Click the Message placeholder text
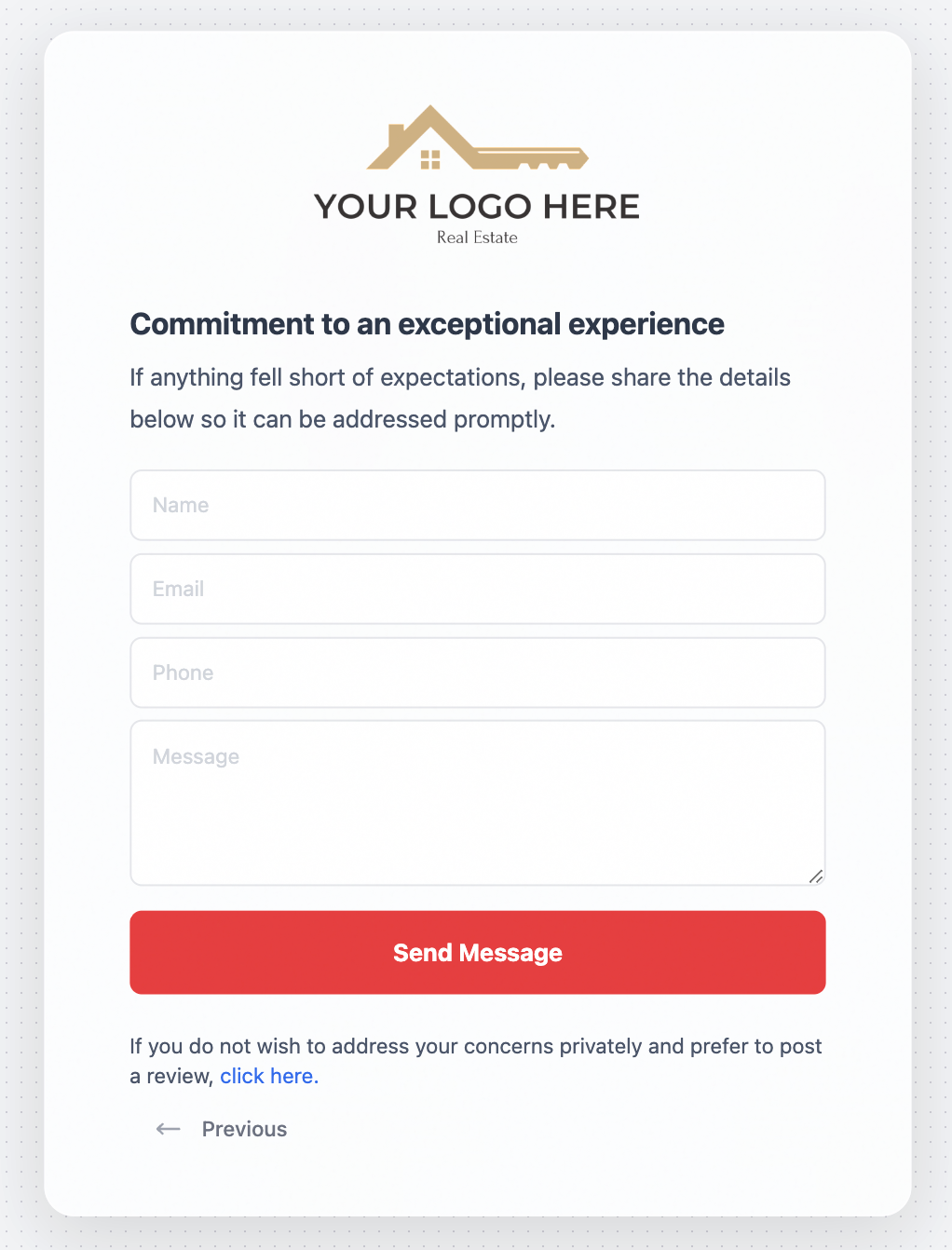The image size is (952, 1250). click(196, 756)
